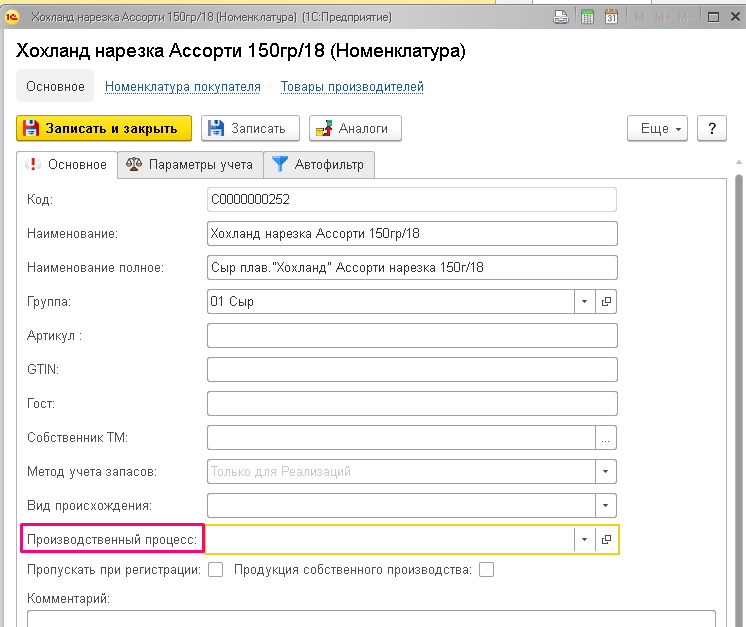The image size is (746, 627).
Task: Click Записать и закрыть button
Action: [104, 128]
